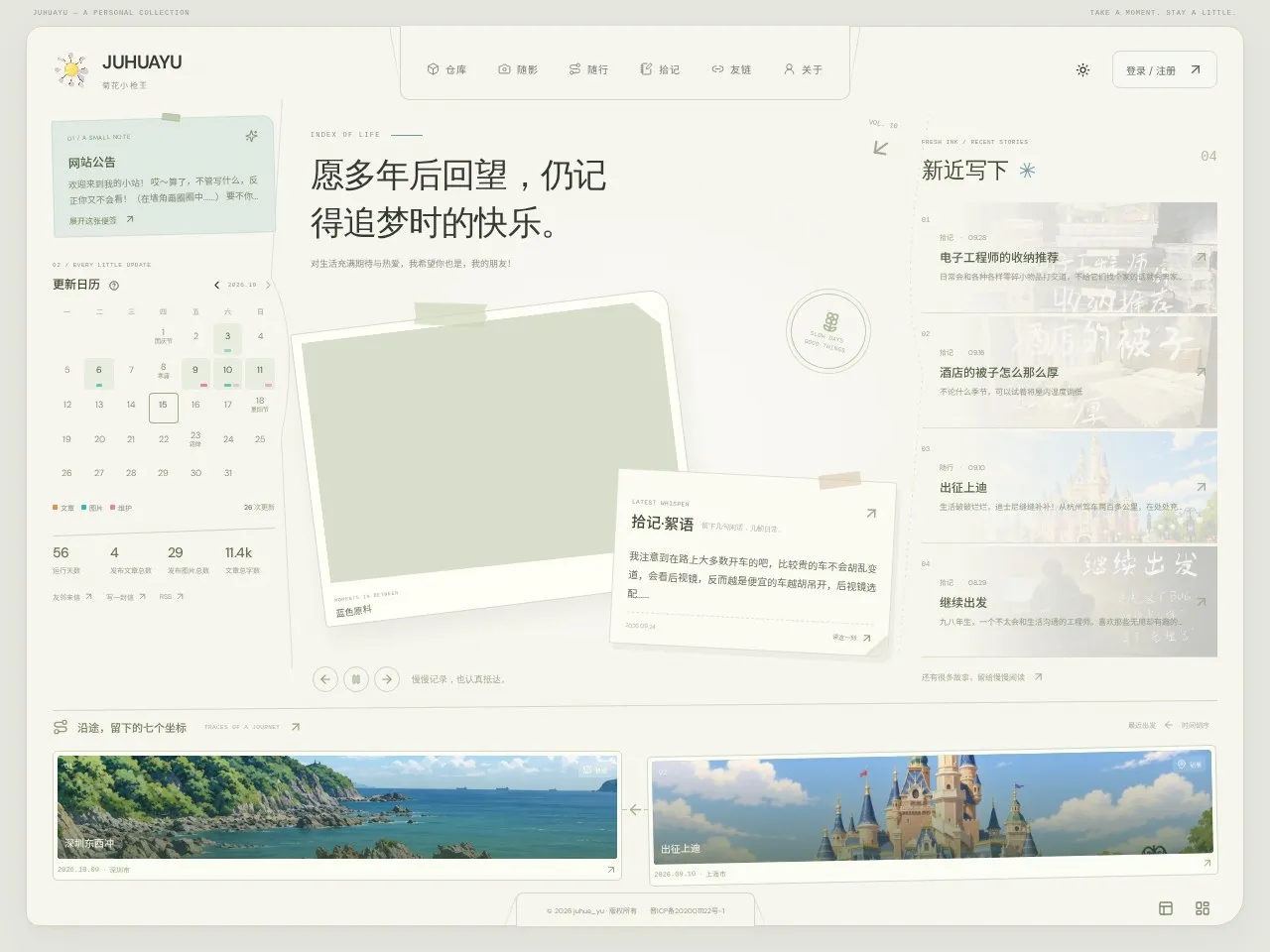Select day 3 in the calendar

227,337
